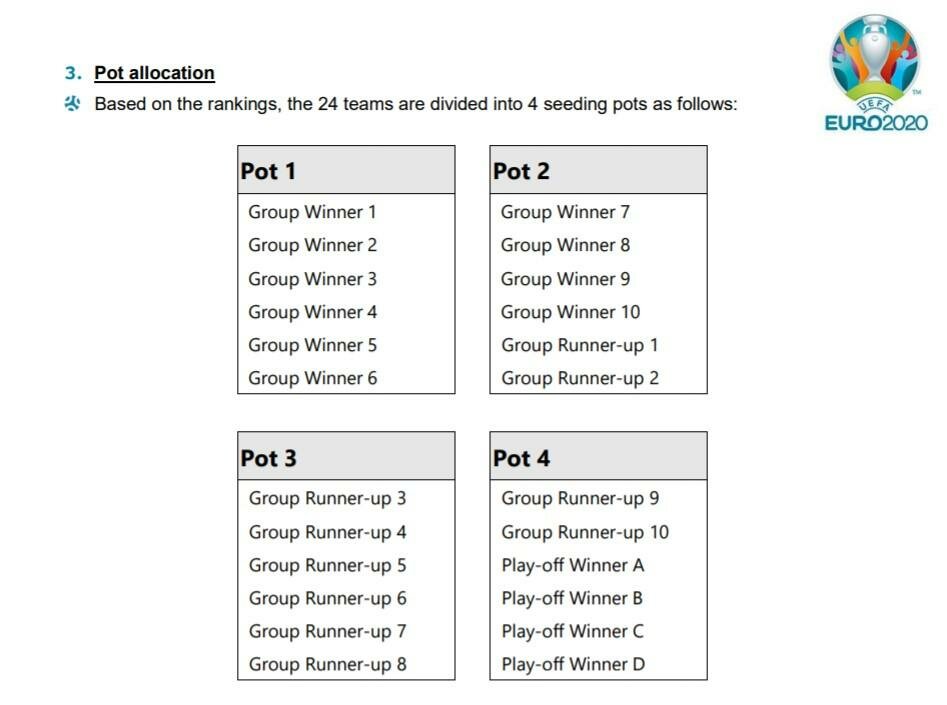947x705 pixels.
Task: Click the section number 3 label
Action: [x=73, y=73]
